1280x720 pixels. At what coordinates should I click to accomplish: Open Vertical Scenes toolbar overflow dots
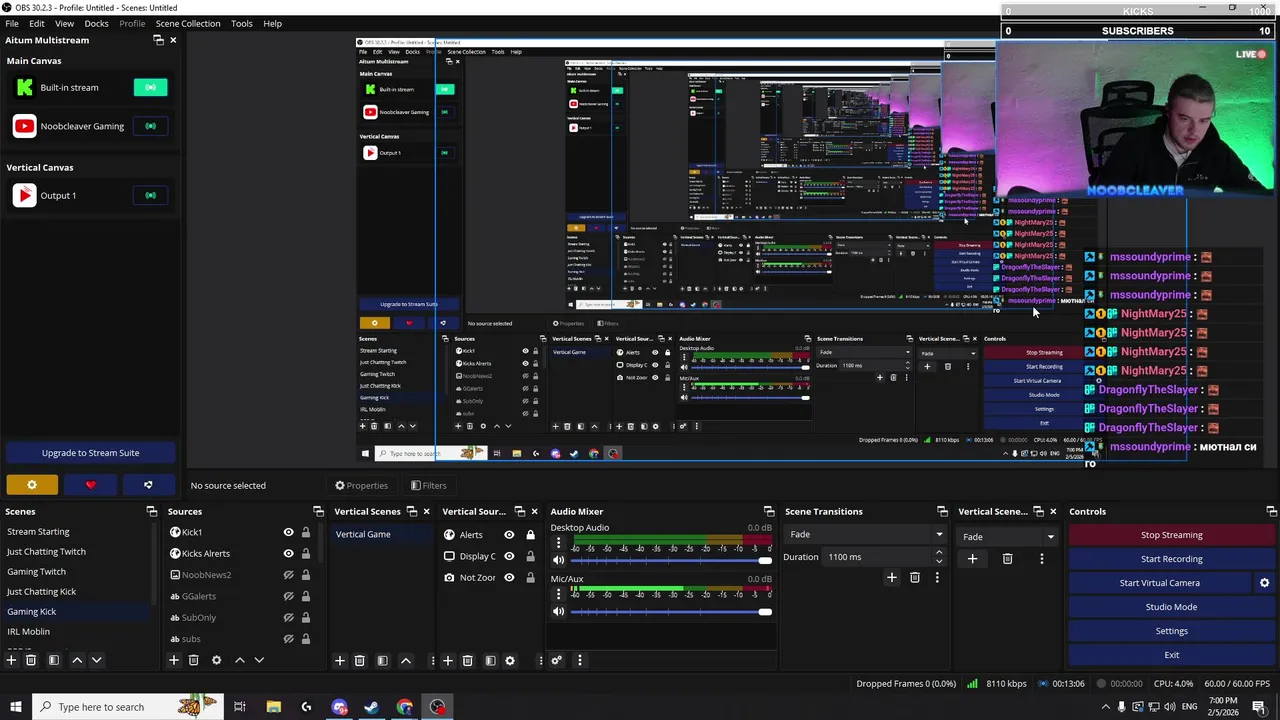pyautogui.click(x=432, y=660)
